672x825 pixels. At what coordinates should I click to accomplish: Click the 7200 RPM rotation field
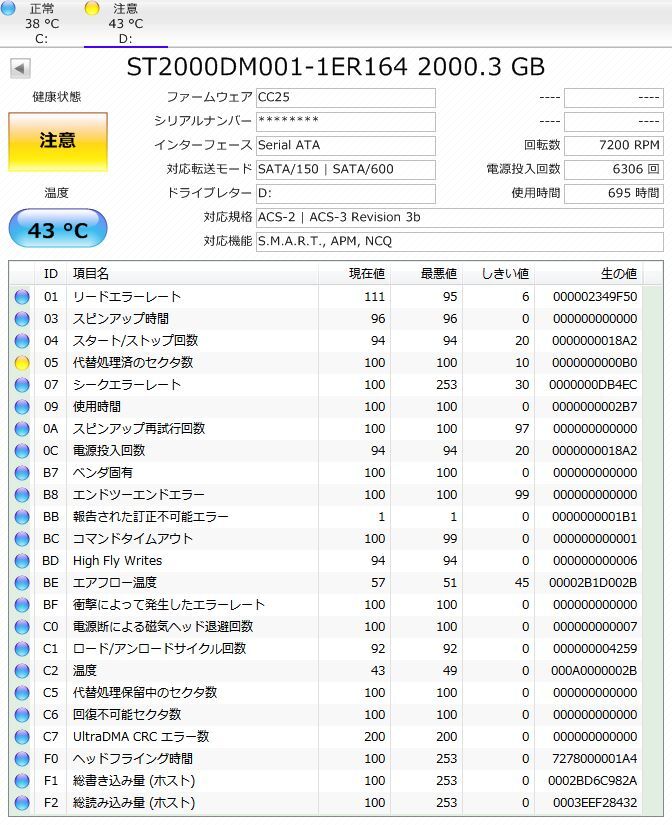click(614, 145)
